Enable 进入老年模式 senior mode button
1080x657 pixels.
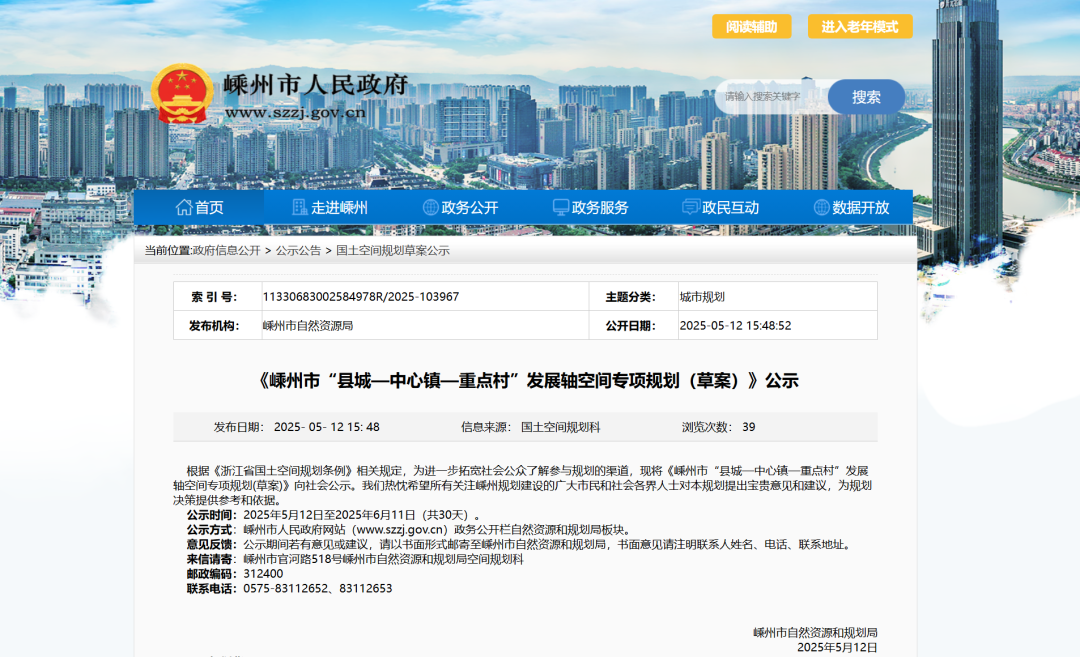860,27
